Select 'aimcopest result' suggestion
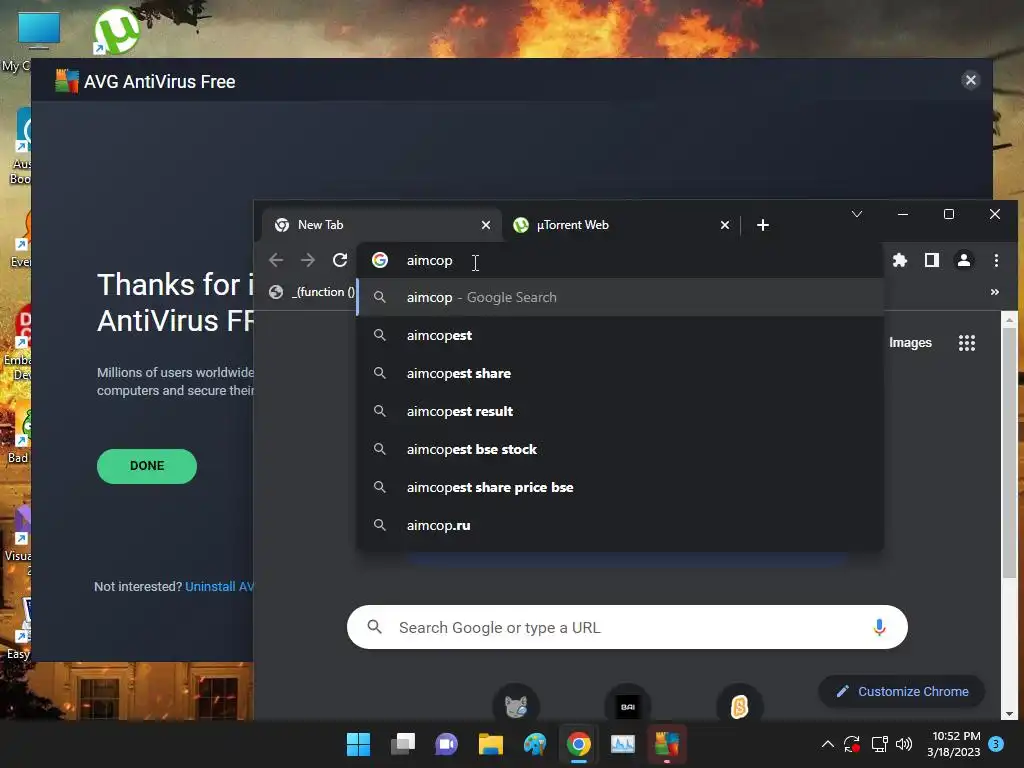Viewport: 1024px width, 768px height. 620,411
